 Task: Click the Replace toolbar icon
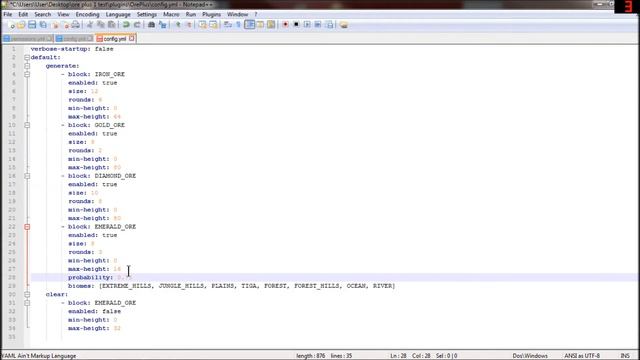click(163, 25)
